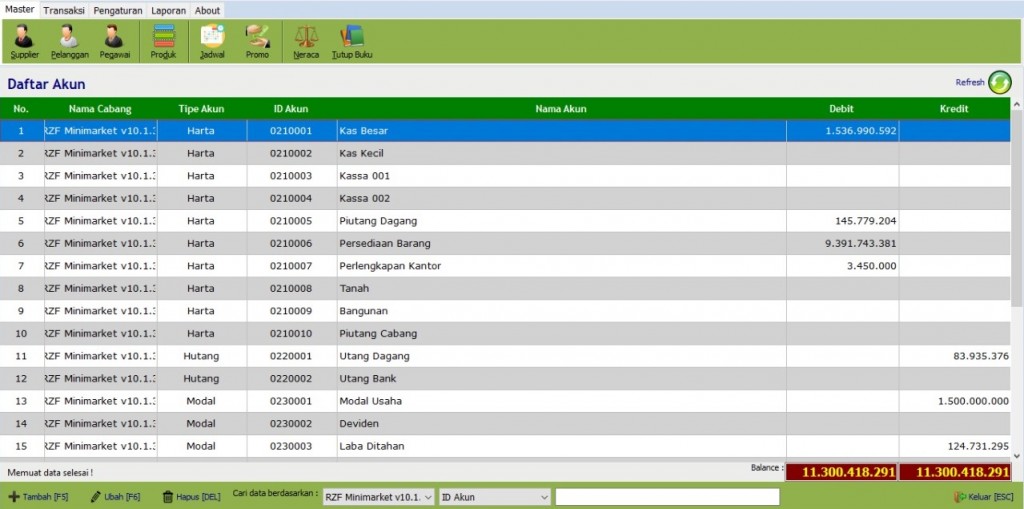The width and height of the screenshot is (1024, 509).
Task: Select the Utang Bank row
Action: coord(505,378)
